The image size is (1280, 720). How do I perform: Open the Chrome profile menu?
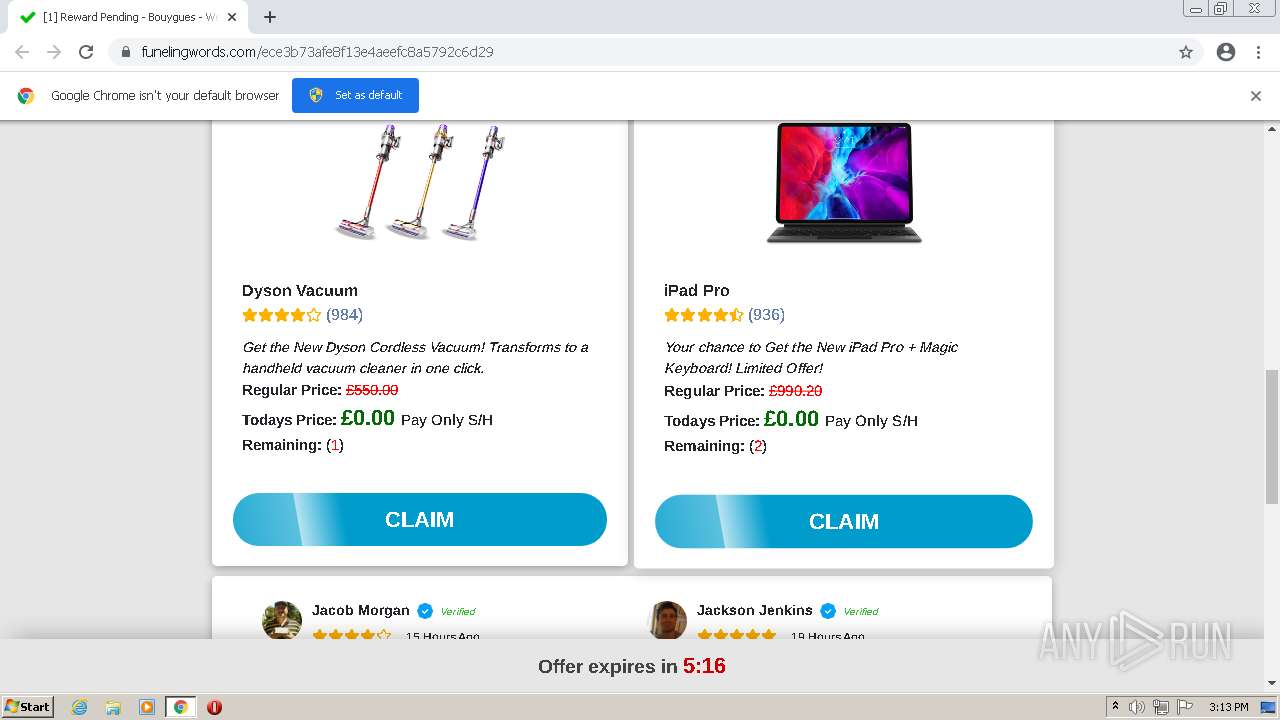click(1226, 52)
